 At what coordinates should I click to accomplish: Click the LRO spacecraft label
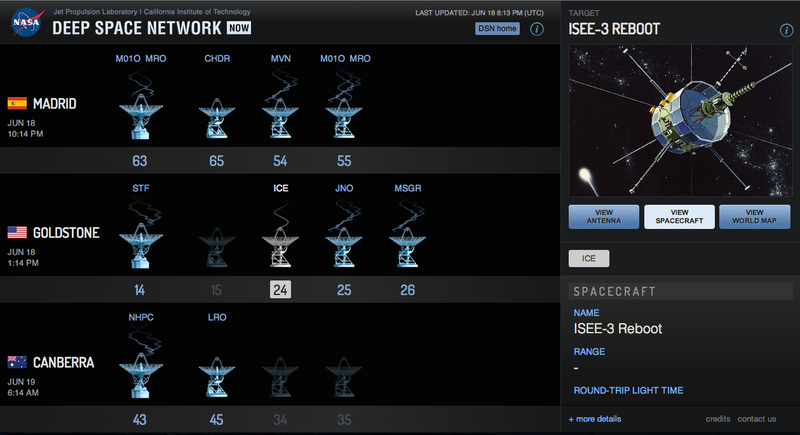217,317
